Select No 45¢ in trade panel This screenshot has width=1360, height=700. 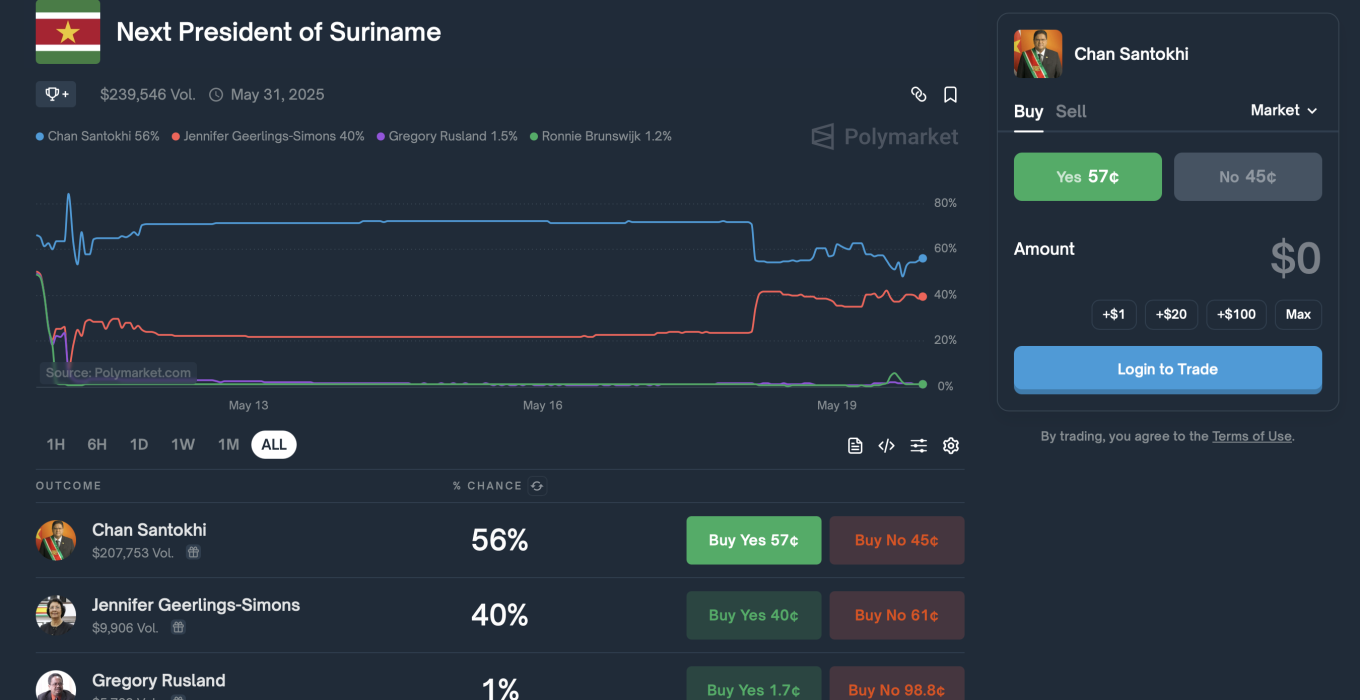pyautogui.click(x=1248, y=177)
